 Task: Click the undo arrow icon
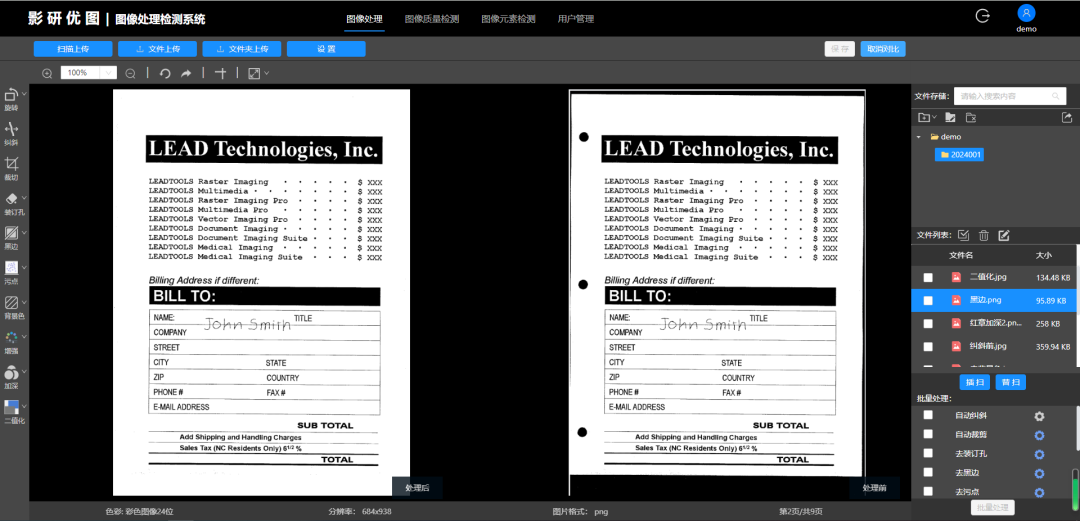point(165,73)
